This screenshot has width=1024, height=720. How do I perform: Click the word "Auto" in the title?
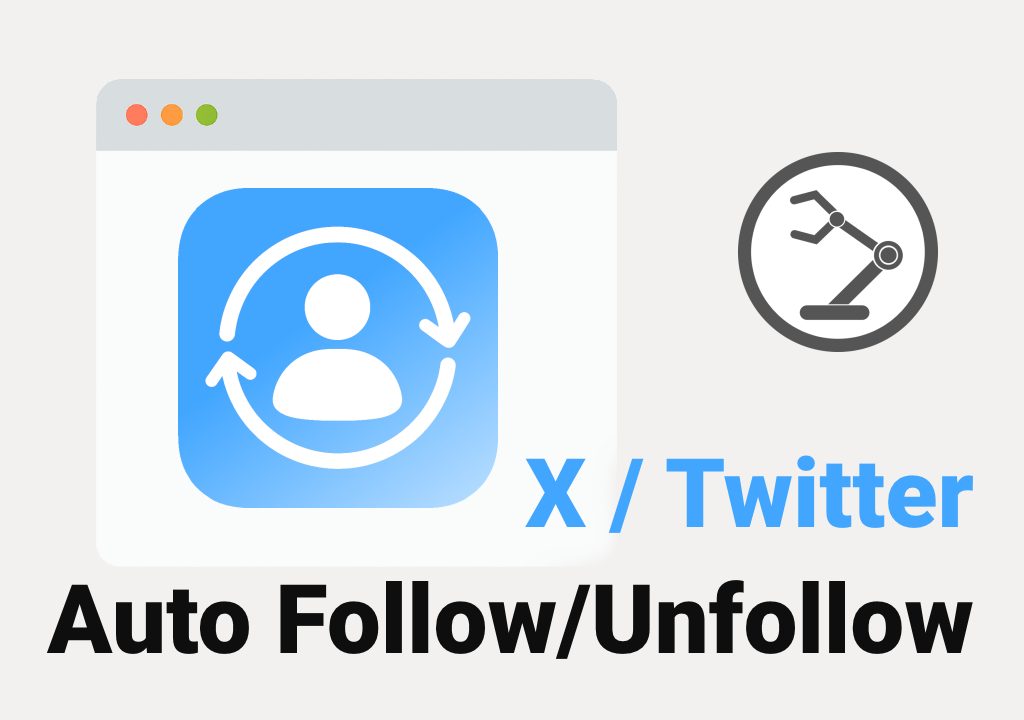(148, 618)
